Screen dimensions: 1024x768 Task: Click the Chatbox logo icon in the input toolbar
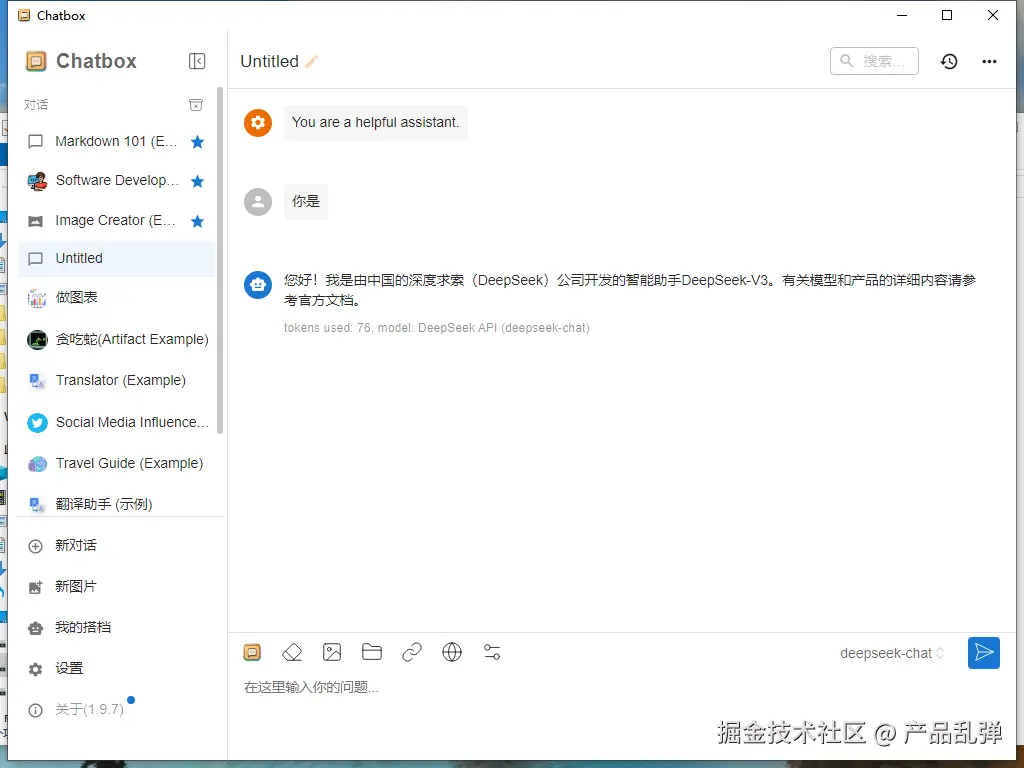[x=252, y=652]
